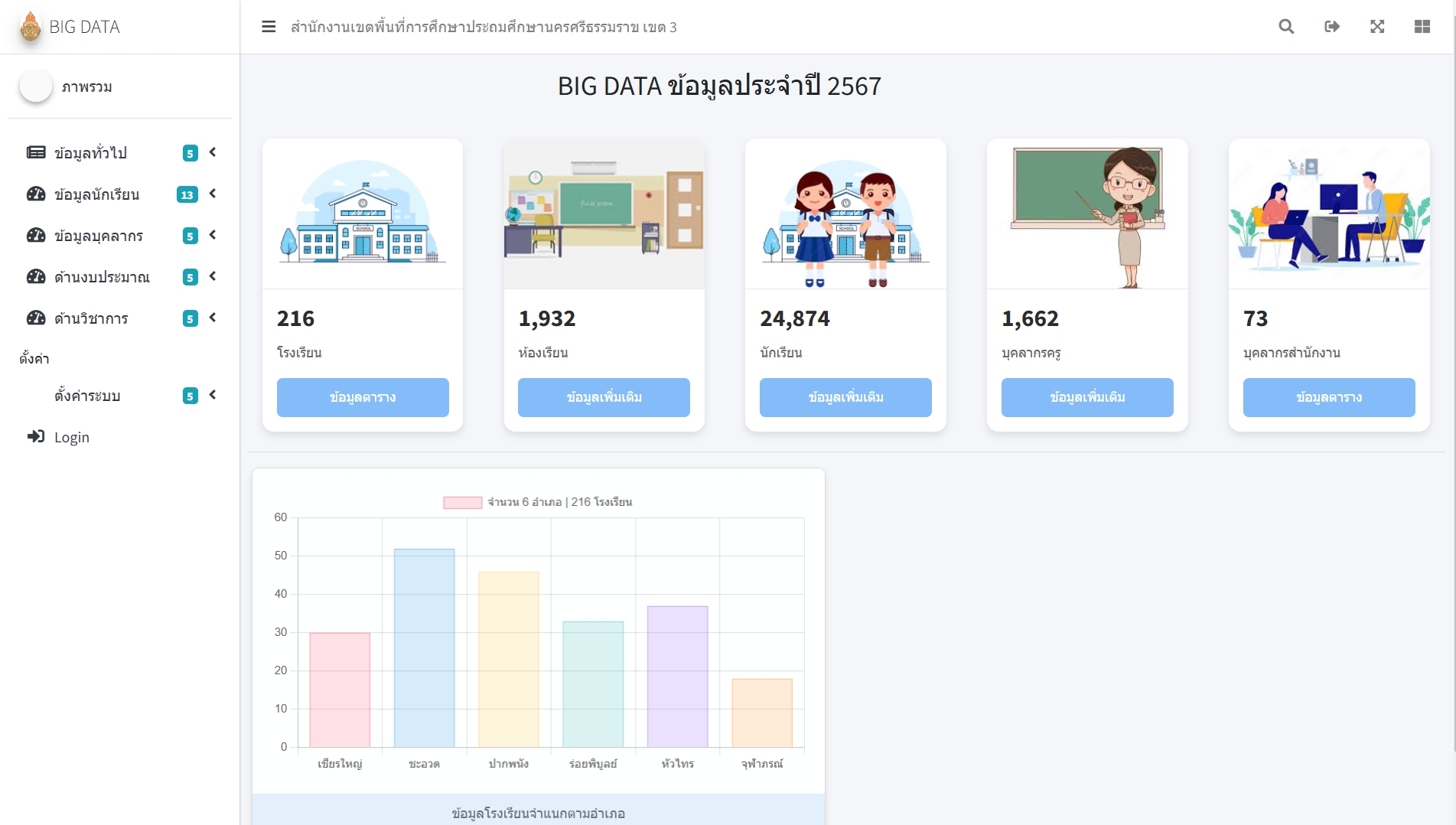Click the sign-out arrow icon in header

click(1332, 27)
